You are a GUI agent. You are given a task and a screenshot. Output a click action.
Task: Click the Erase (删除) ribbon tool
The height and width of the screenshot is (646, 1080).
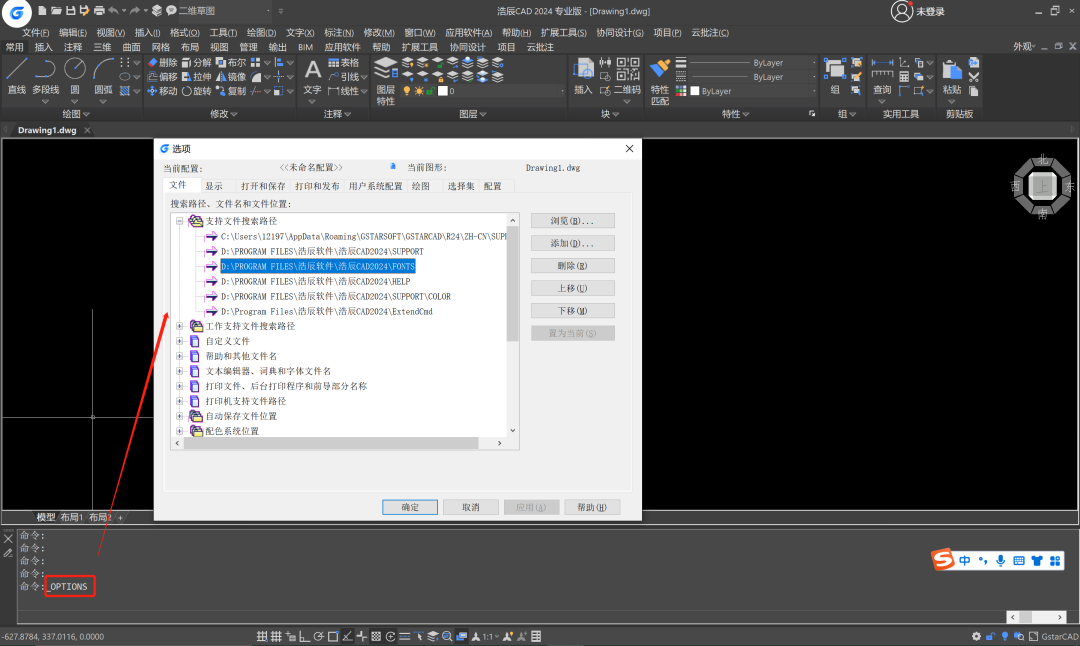click(163, 63)
